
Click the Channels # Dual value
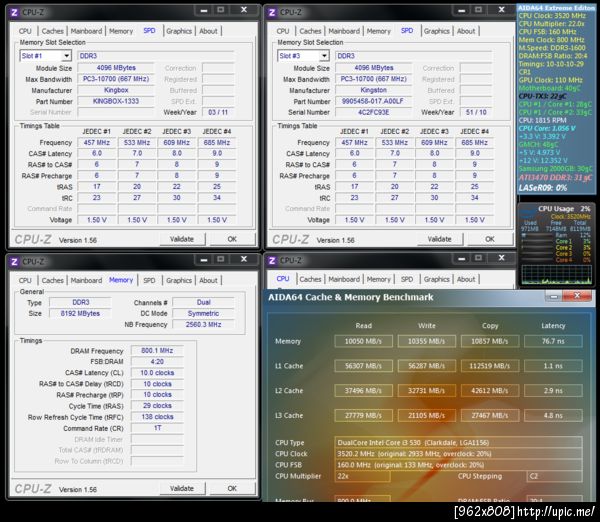tap(203, 302)
